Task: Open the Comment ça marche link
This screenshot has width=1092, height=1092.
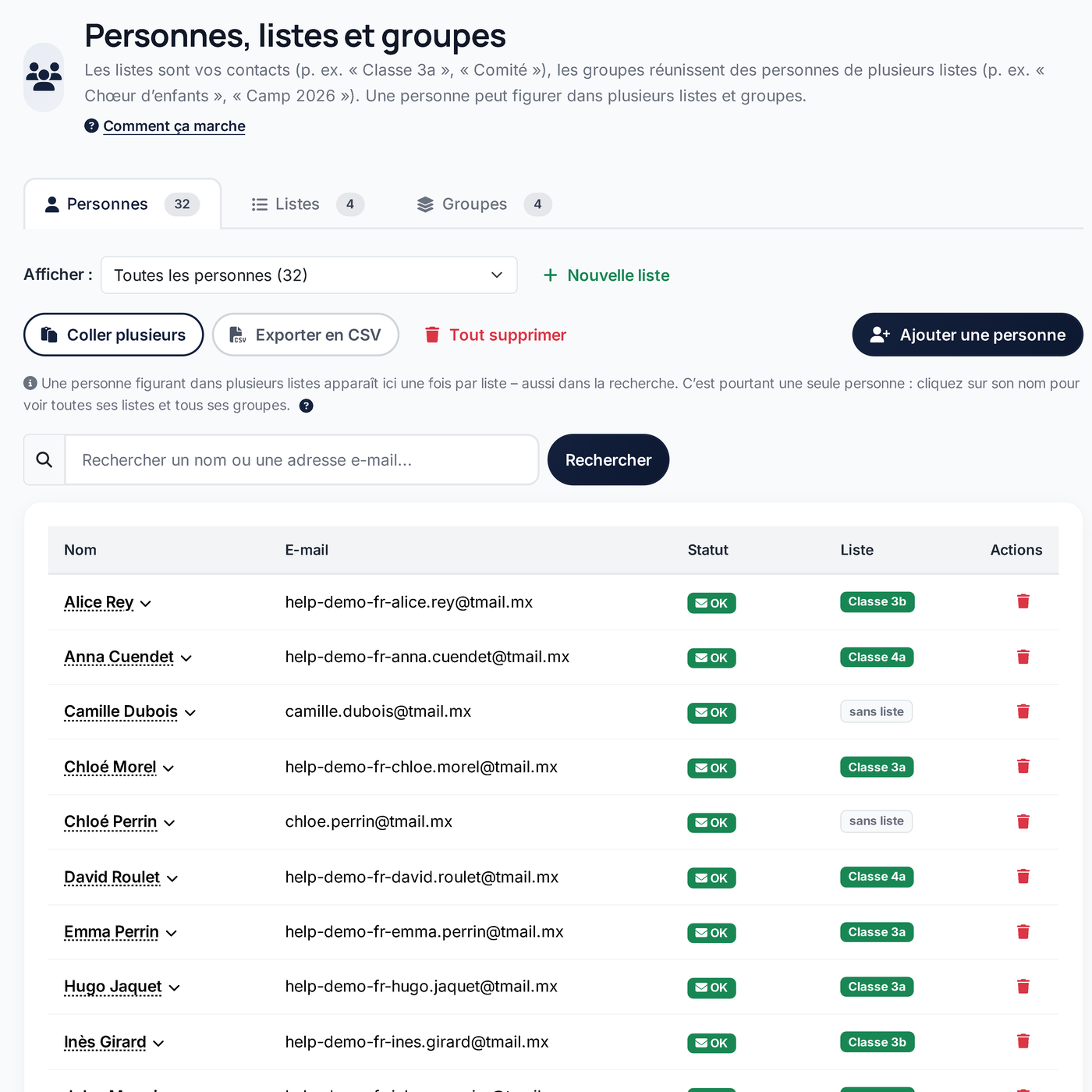Action: [174, 126]
